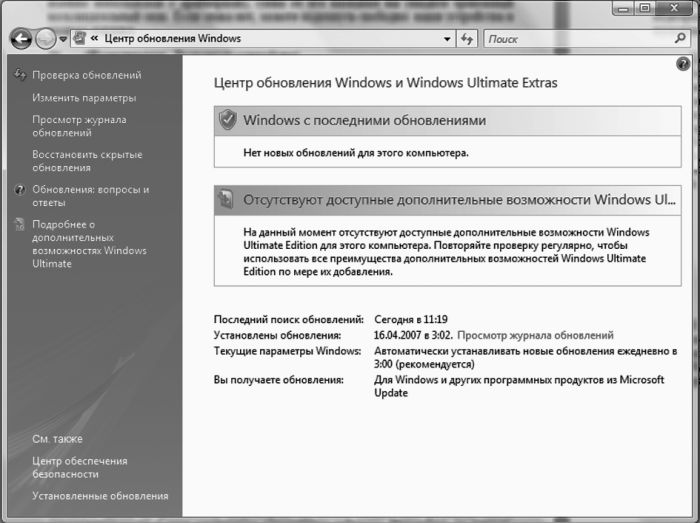Click the green shield icon in status banner
This screenshot has width=700, height=523.
[x=228, y=120]
